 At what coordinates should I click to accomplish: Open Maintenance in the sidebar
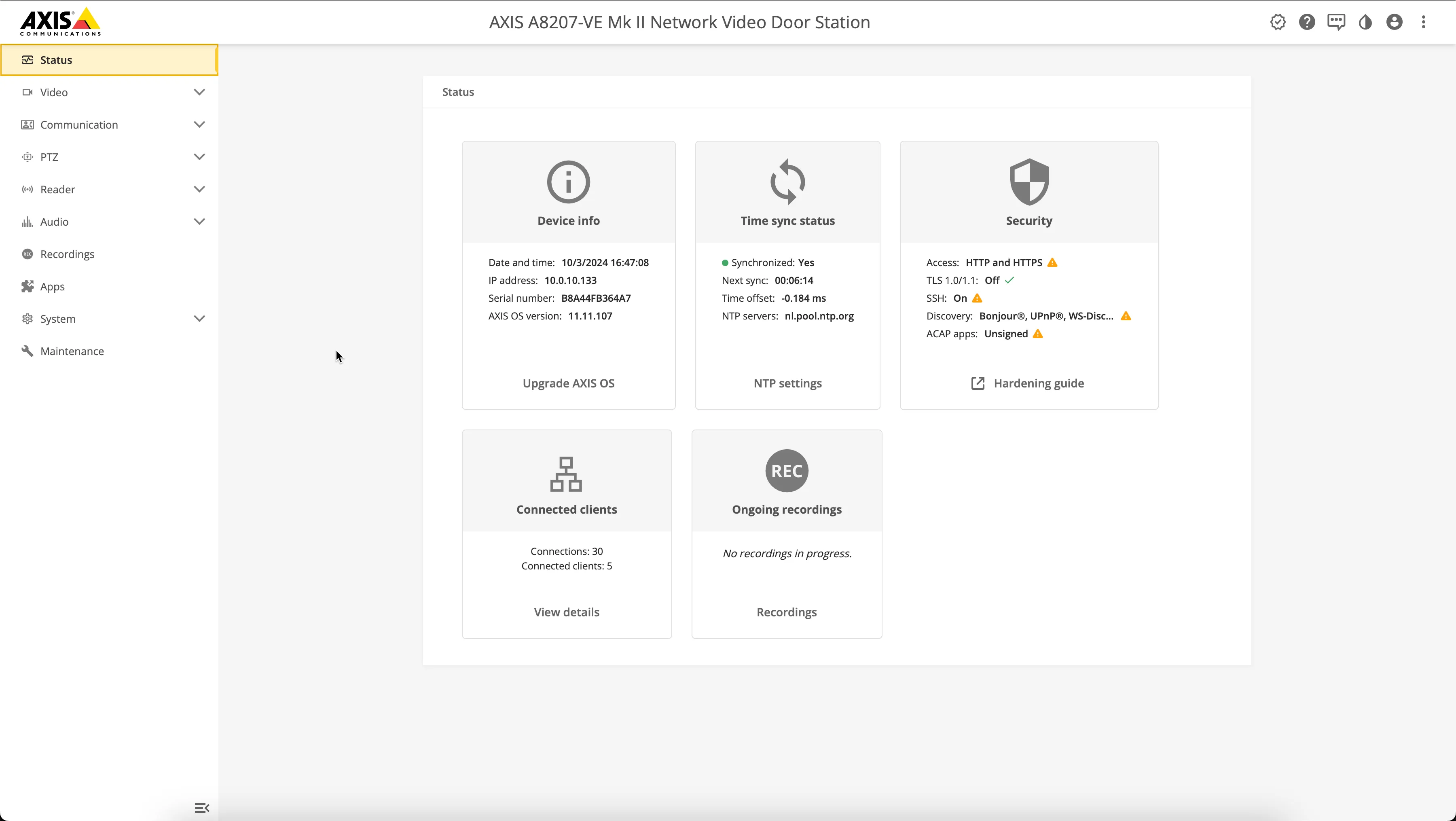point(109,351)
